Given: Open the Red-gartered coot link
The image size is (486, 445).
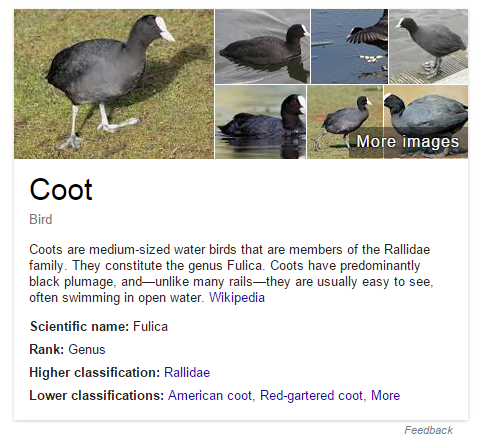Looking at the screenshot, I should point(311,395).
